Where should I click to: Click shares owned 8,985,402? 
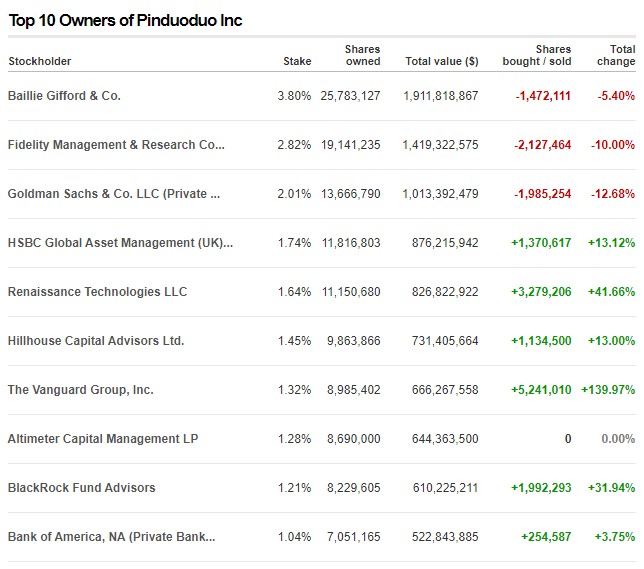pyautogui.click(x=354, y=389)
